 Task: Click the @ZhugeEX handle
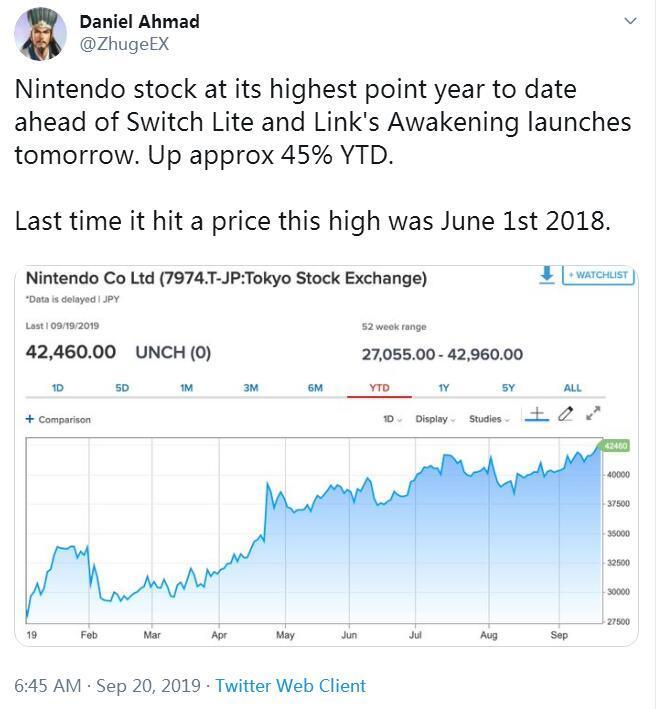point(124,44)
